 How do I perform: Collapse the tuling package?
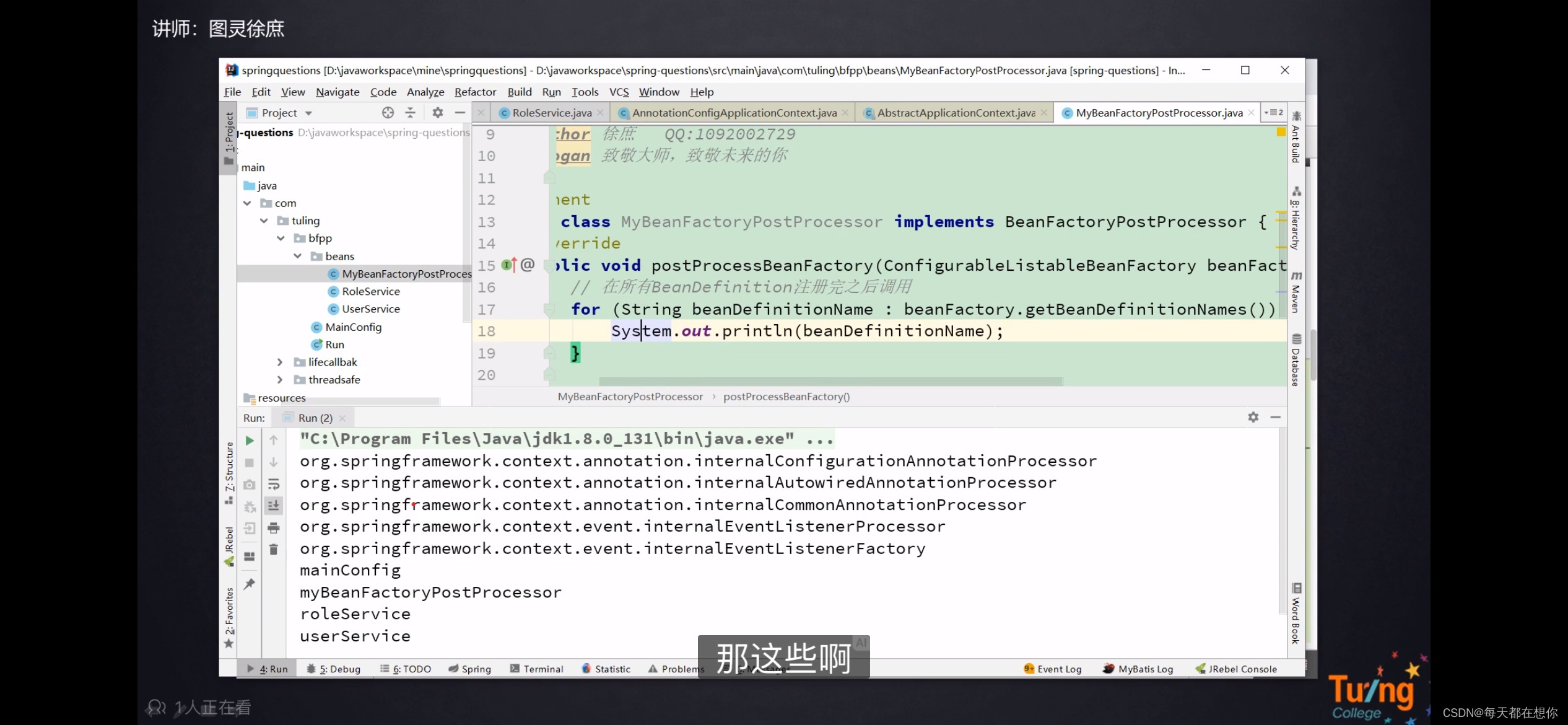264,221
